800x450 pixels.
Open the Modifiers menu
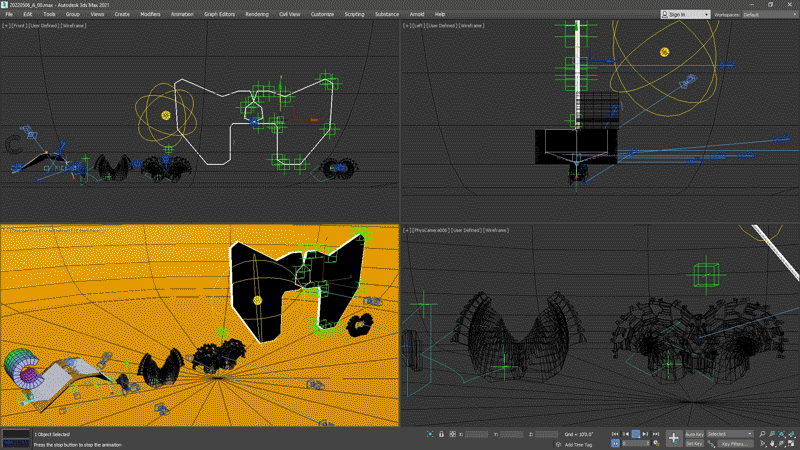tap(150, 15)
